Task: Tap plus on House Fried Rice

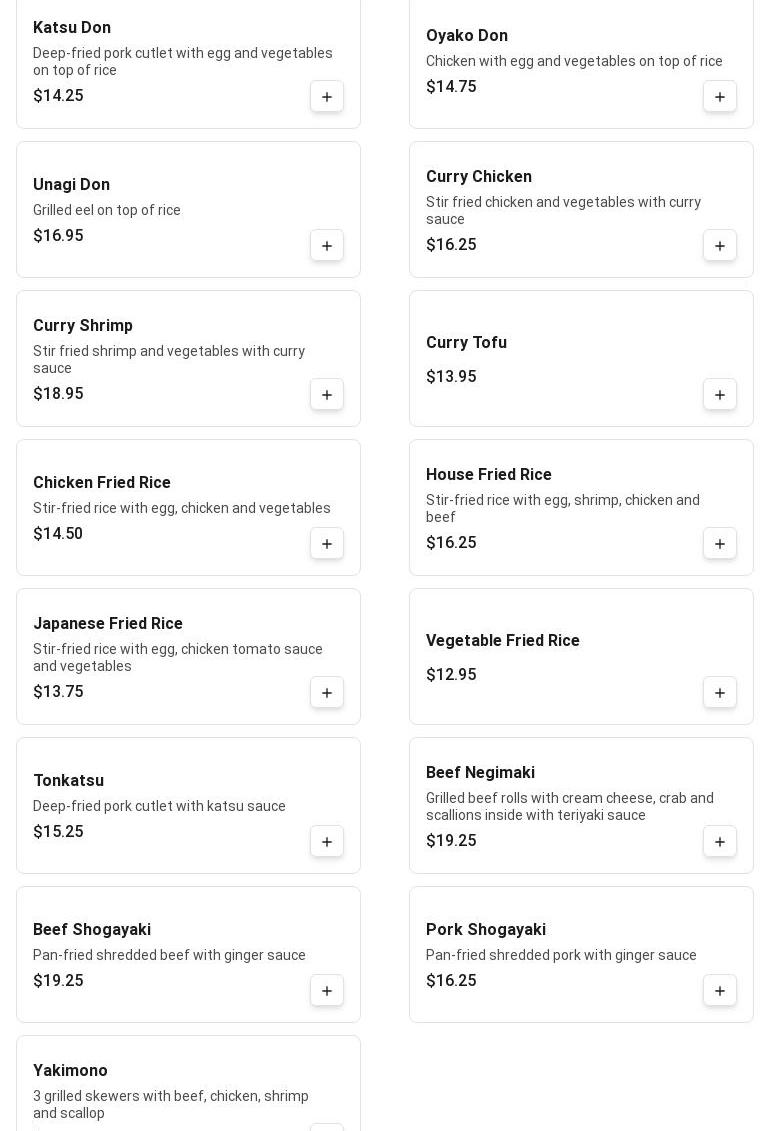Action: point(720,544)
